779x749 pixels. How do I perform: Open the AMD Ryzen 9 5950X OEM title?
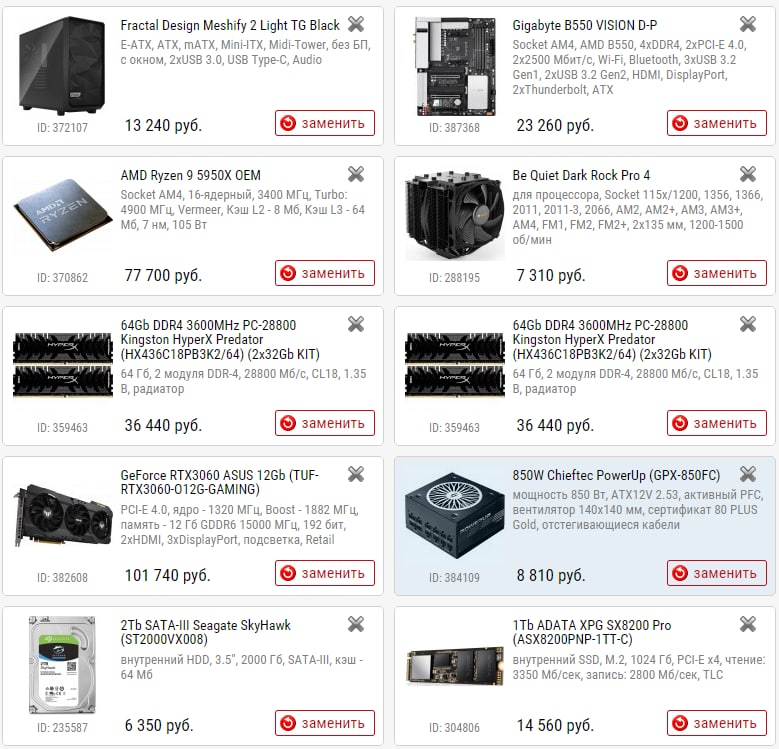190,175
